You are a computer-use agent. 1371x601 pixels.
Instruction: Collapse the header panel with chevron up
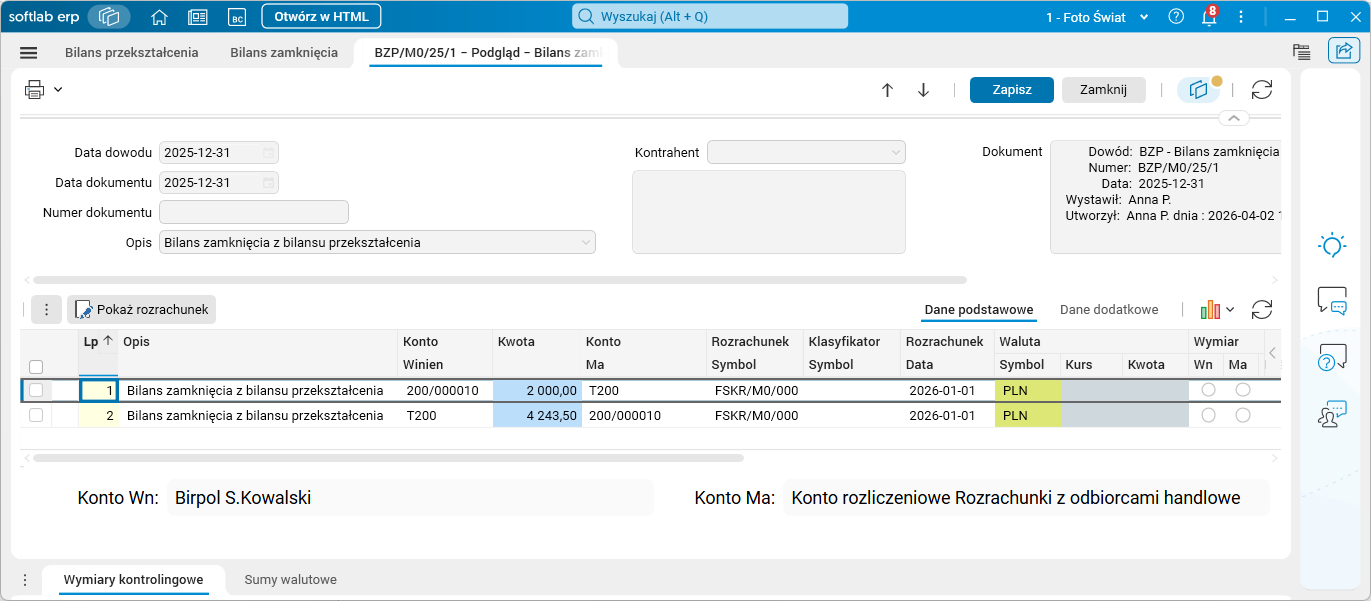1234,118
